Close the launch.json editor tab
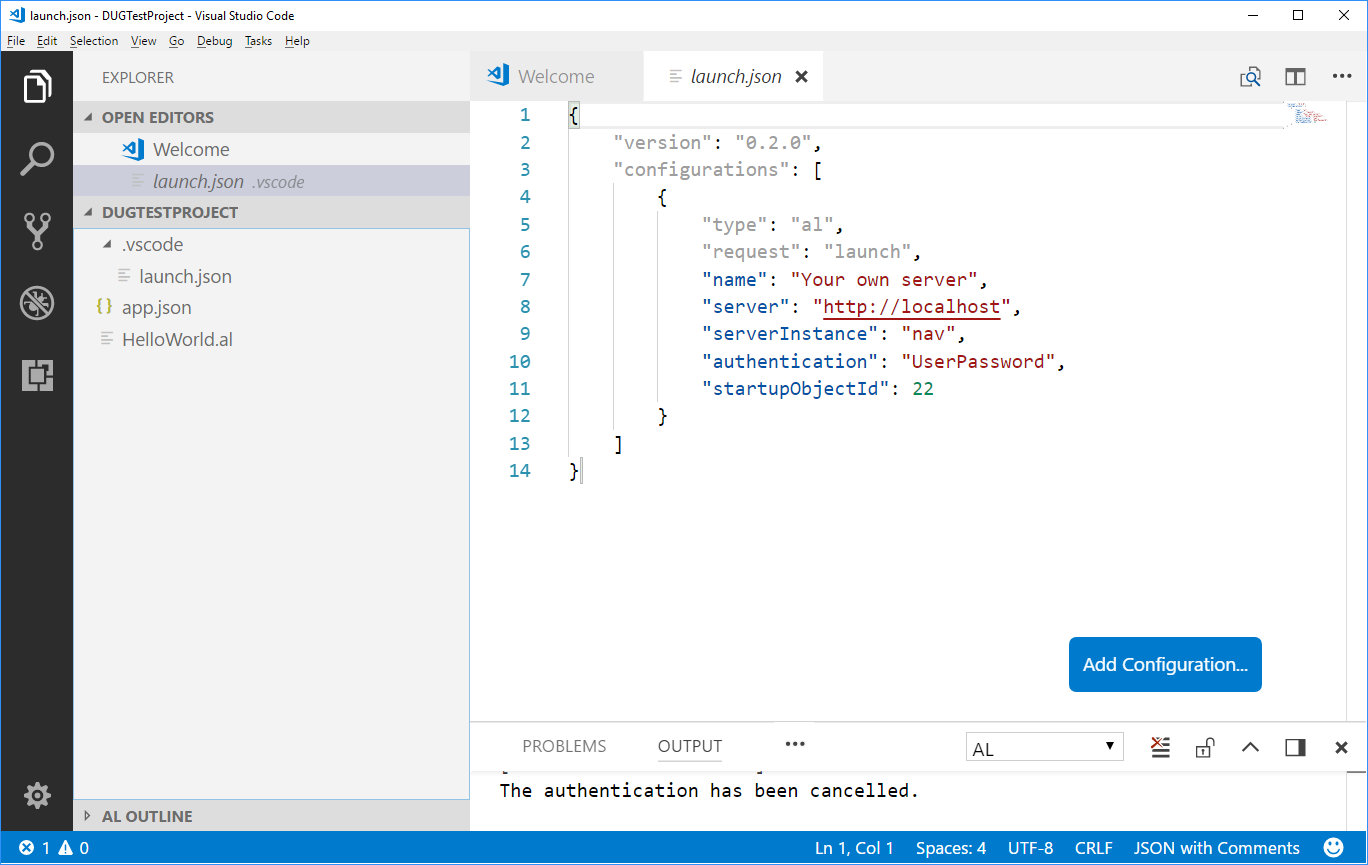The height and width of the screenshot is (865, 1368). coord(801,76)
